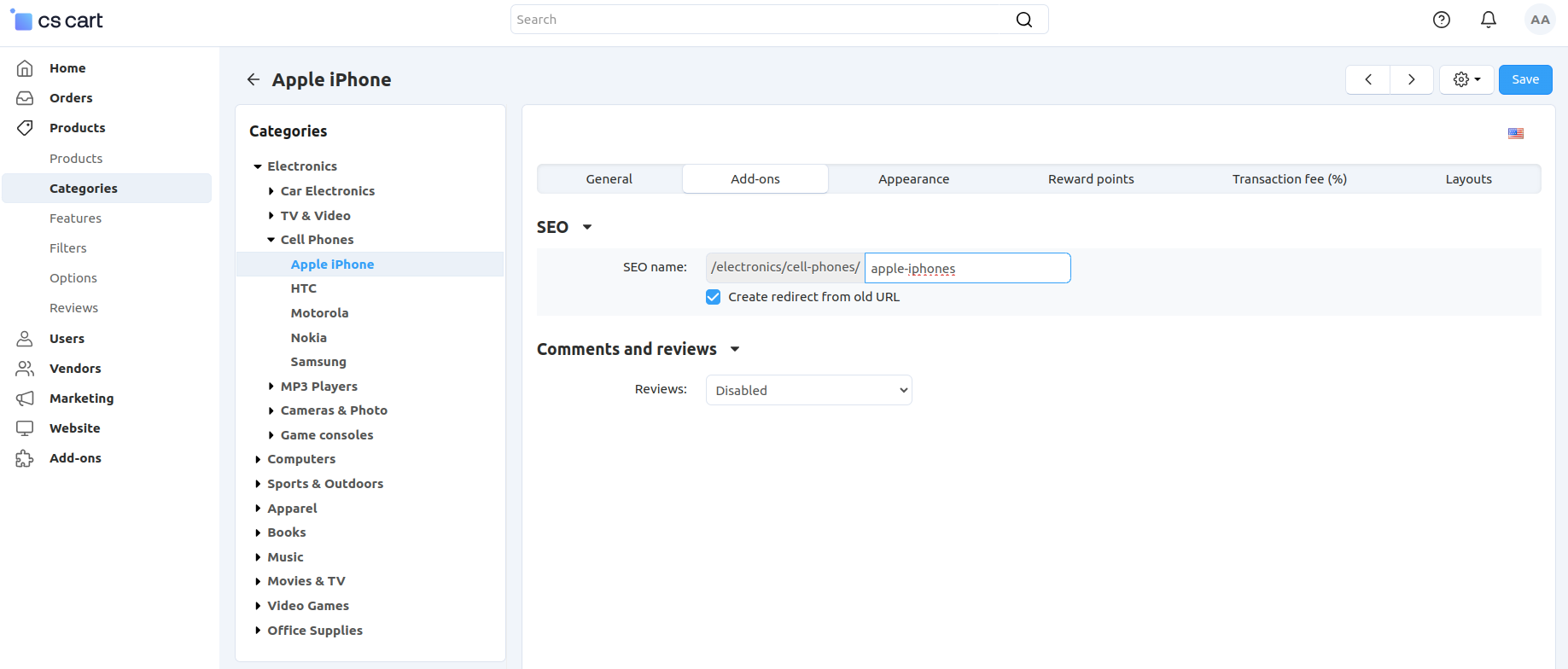
Task: Go to the next category with the right chevron
Action: pyautogui.click(x=1412, y=79)
